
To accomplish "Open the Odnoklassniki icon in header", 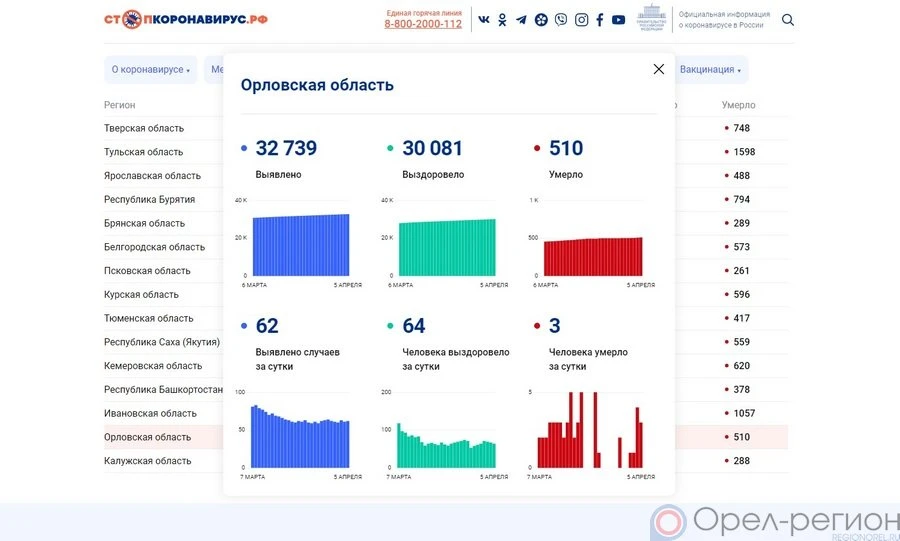I will [502, 20].
